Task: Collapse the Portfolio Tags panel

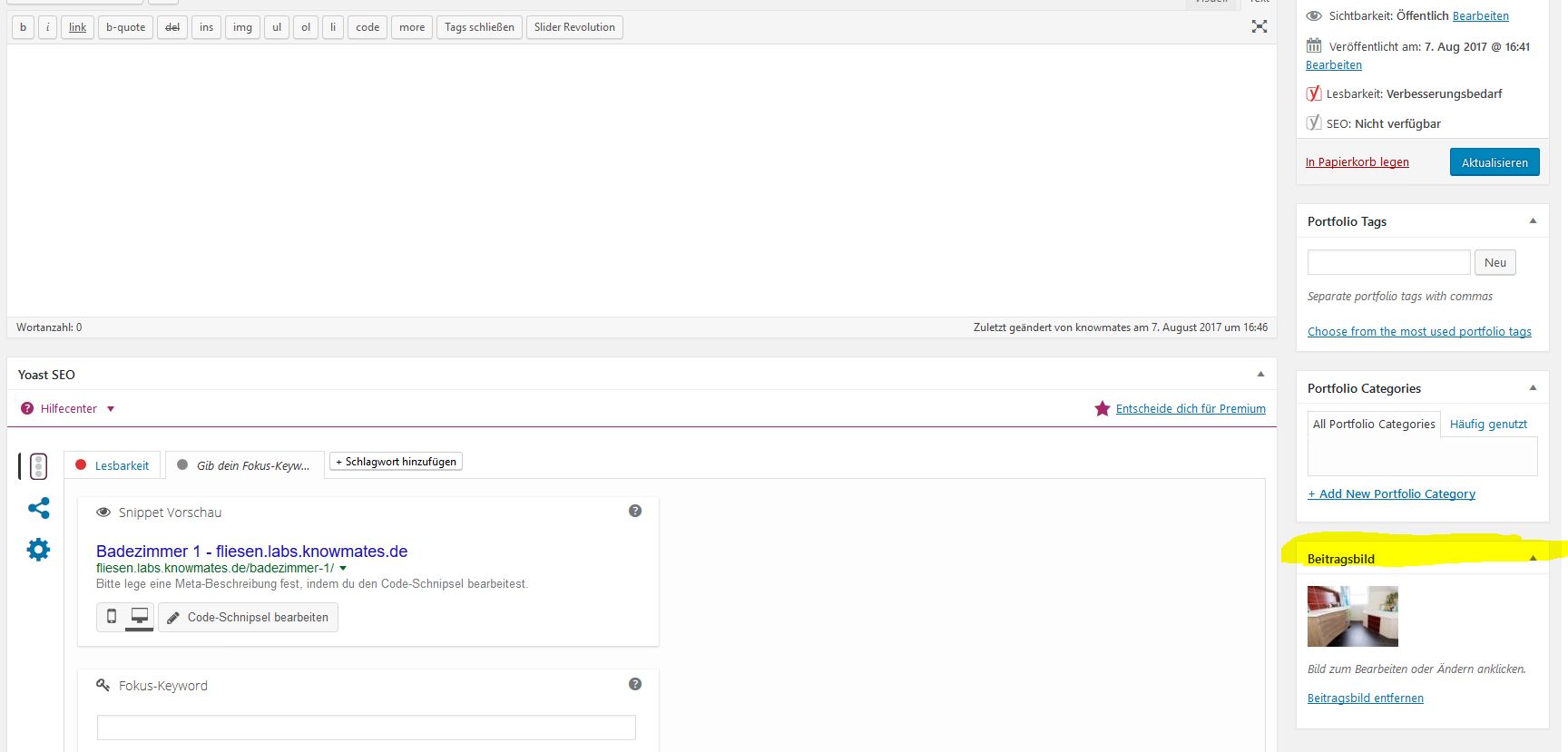Action: click(1533, 220)
